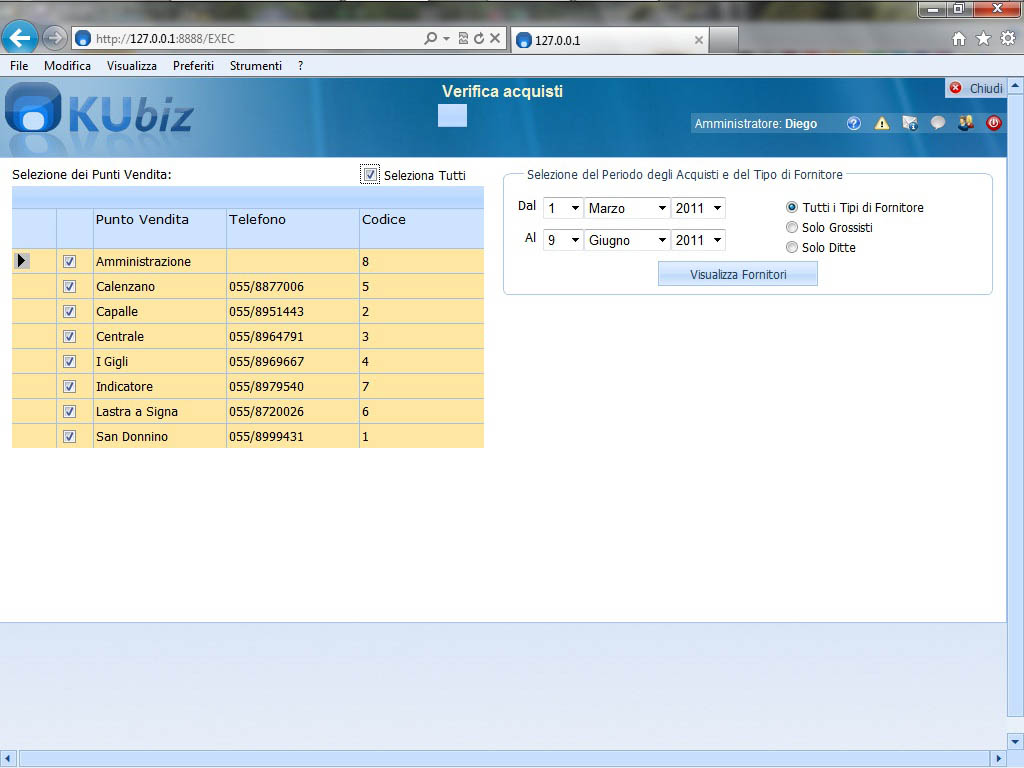The width and height of the screenshot is (1024, 768).
Task: Toggle the Seleziona Tutti checkbox
Action: (371, 175)
